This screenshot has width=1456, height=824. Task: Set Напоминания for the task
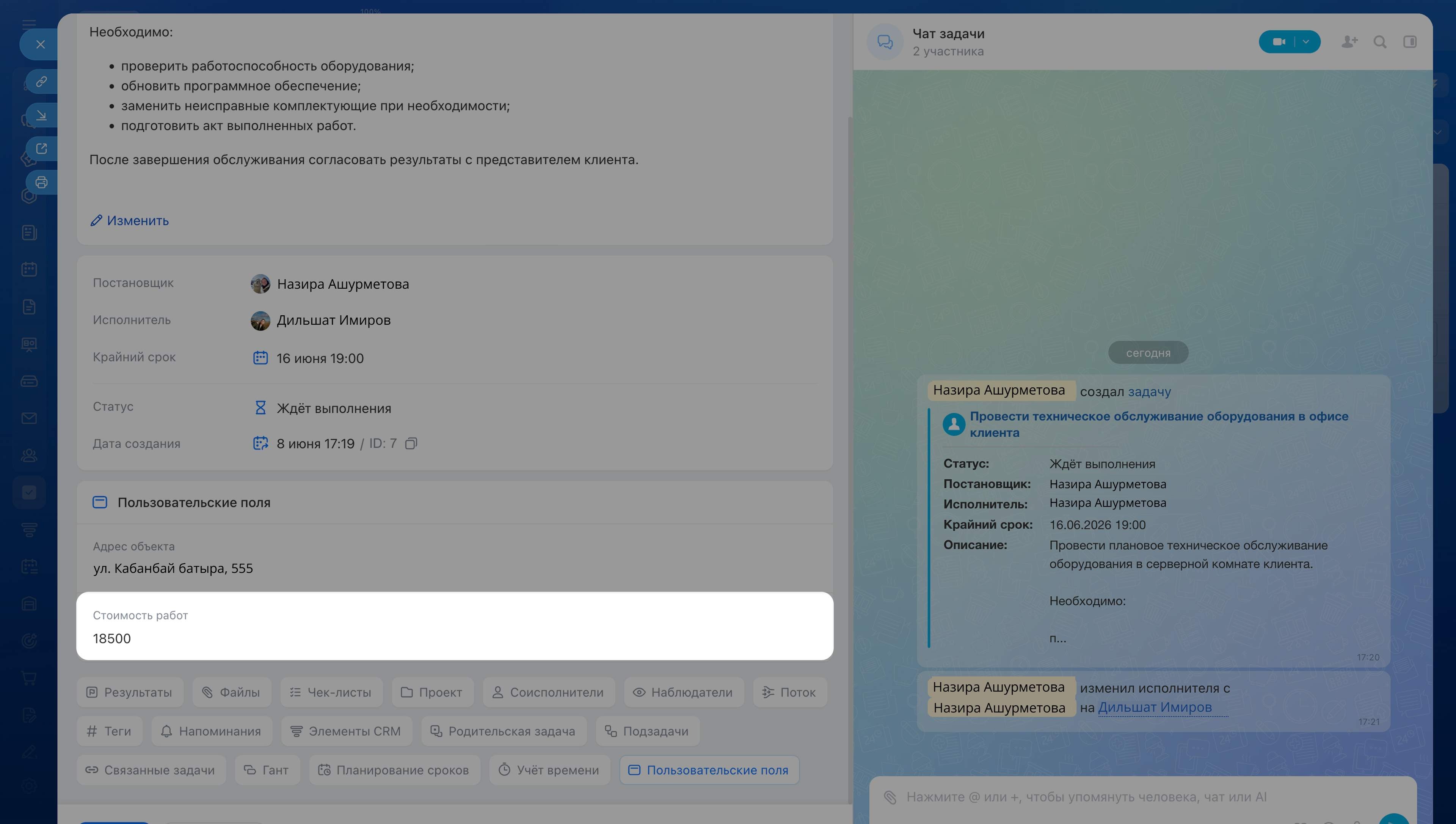[x=212, y=731]
